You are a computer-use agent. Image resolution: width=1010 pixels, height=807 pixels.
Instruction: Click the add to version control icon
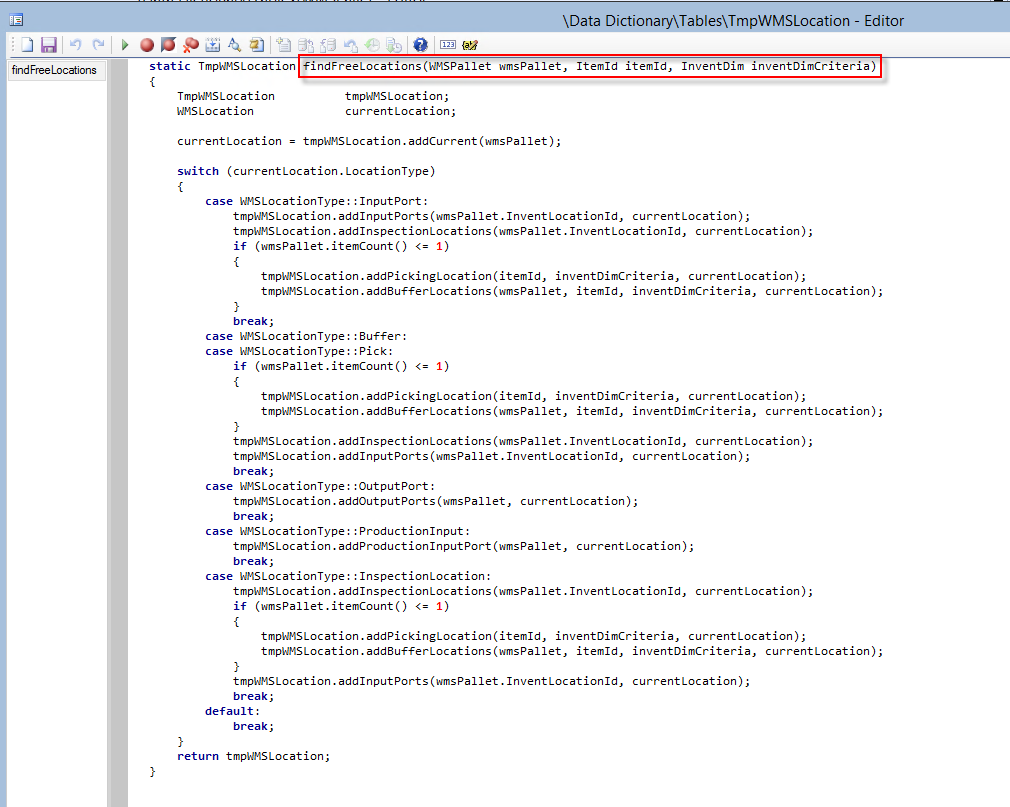[x=284, y=45]
